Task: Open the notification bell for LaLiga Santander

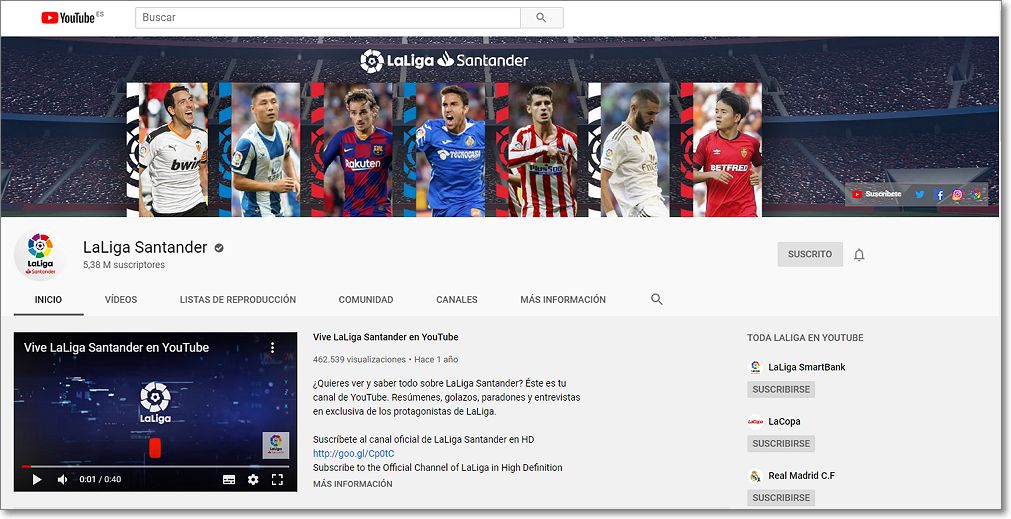Action: [x=859, y=255]
